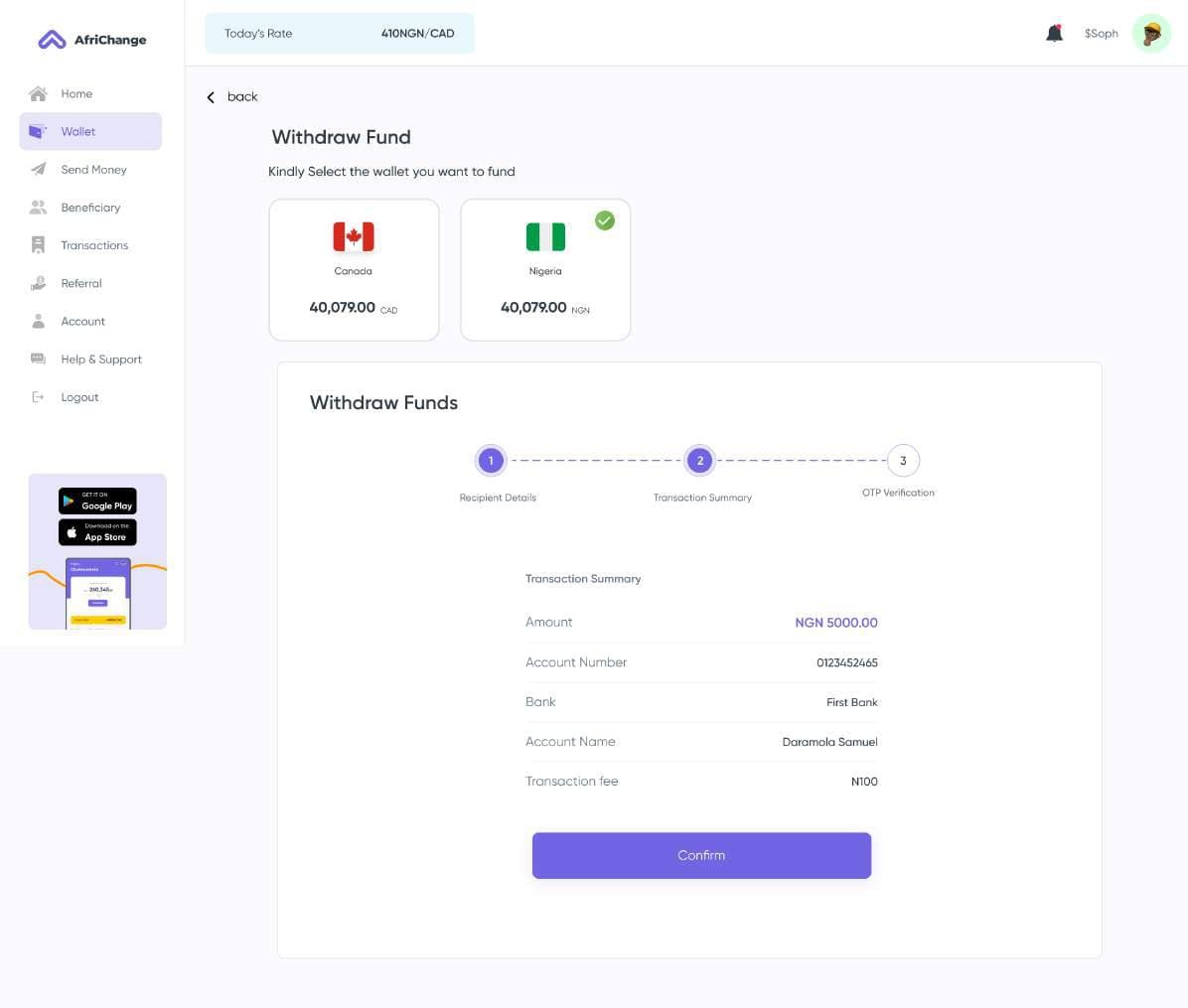Click Download on the App Store badge

tap(97, 531)
